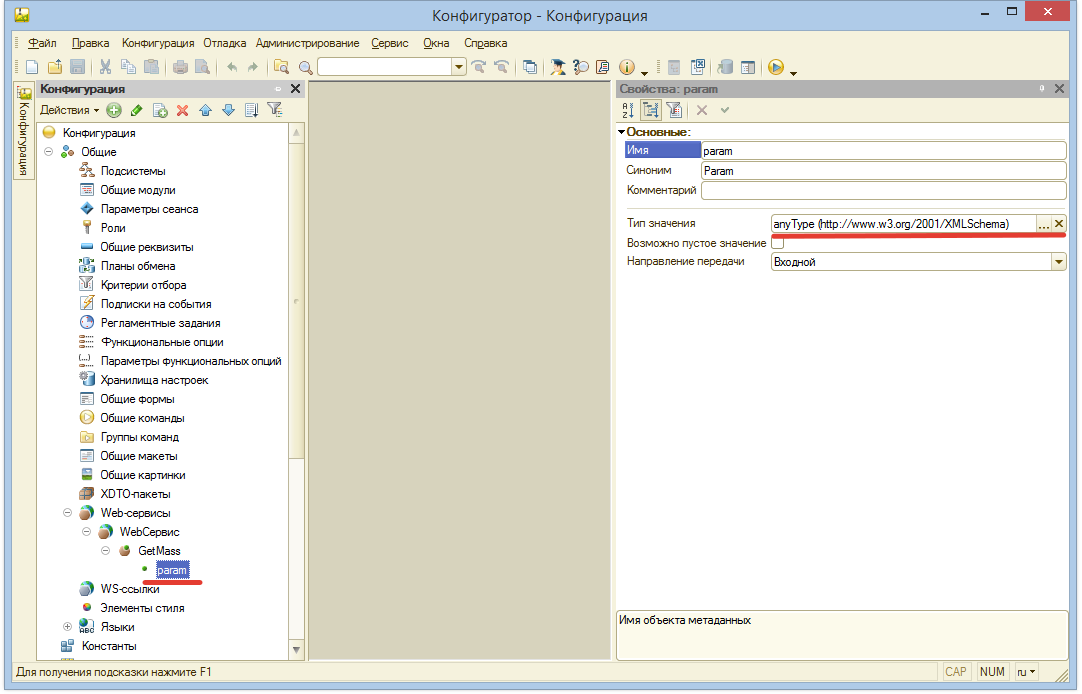The width and height of the screenshot is (1082, 694).
Task: Click the green pencil Edit icon
Action: click(x=137, y=110)
